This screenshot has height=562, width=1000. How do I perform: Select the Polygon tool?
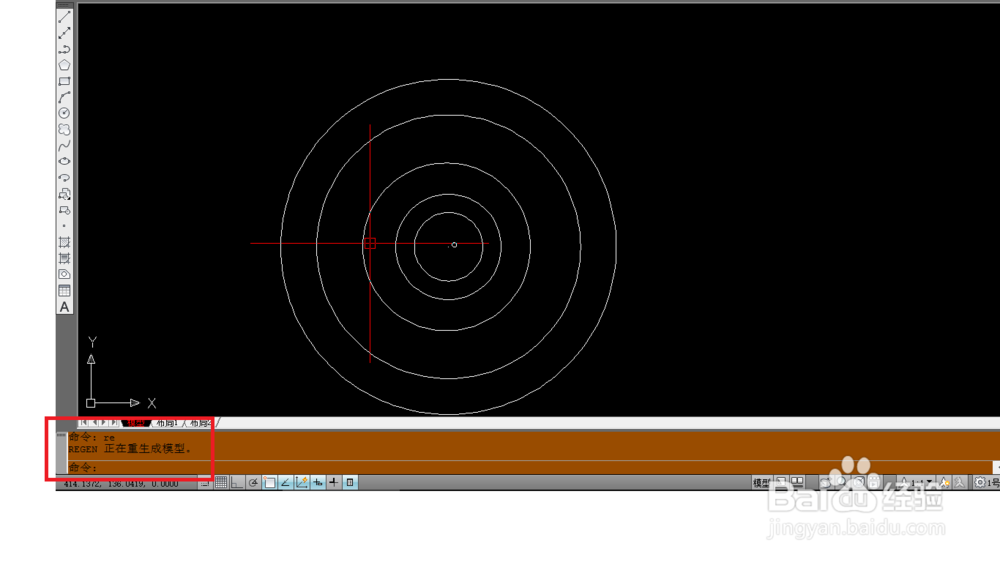64,65
